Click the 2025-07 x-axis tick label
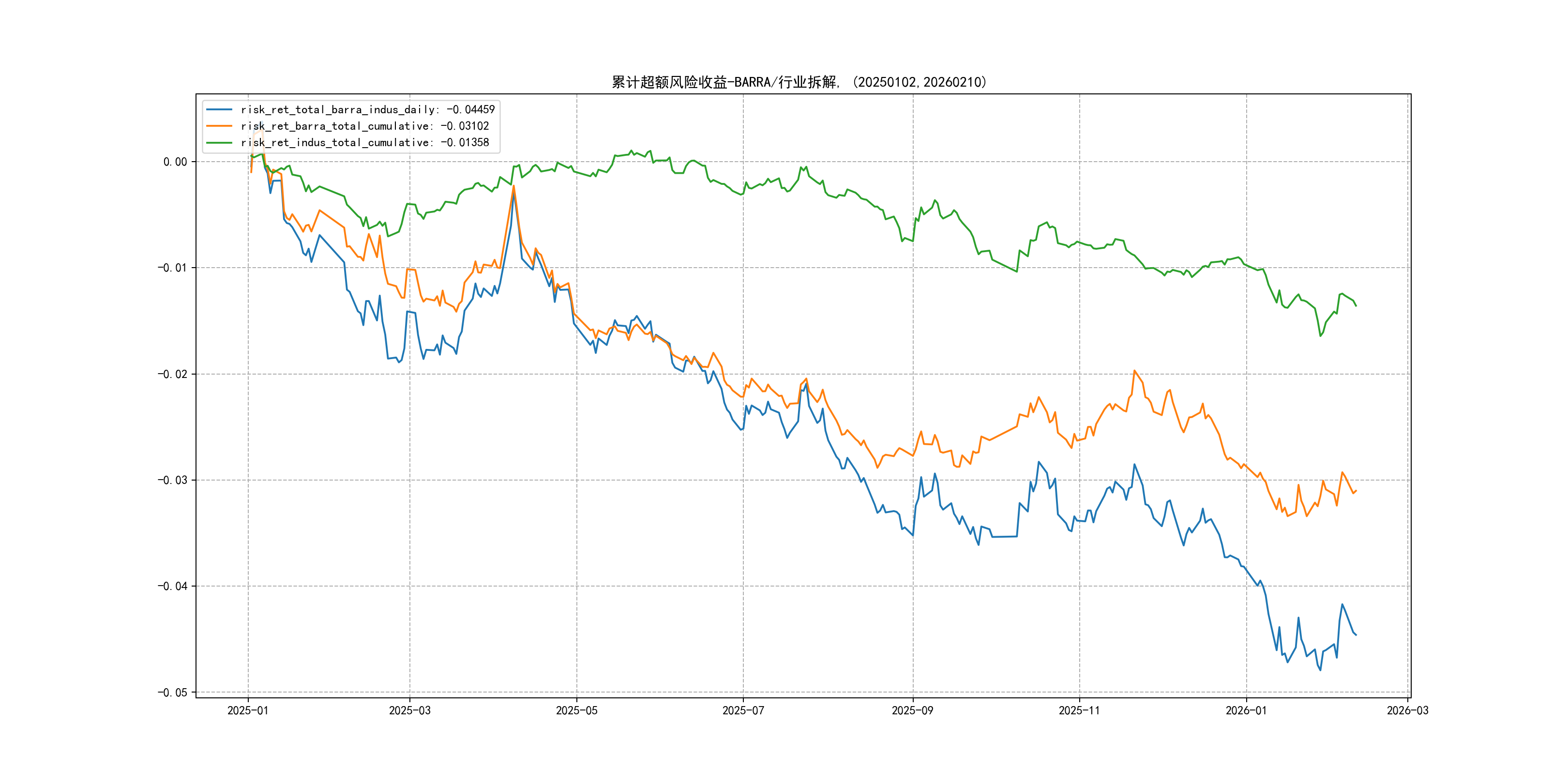1568x784 pixels. (x=742, y=710)
